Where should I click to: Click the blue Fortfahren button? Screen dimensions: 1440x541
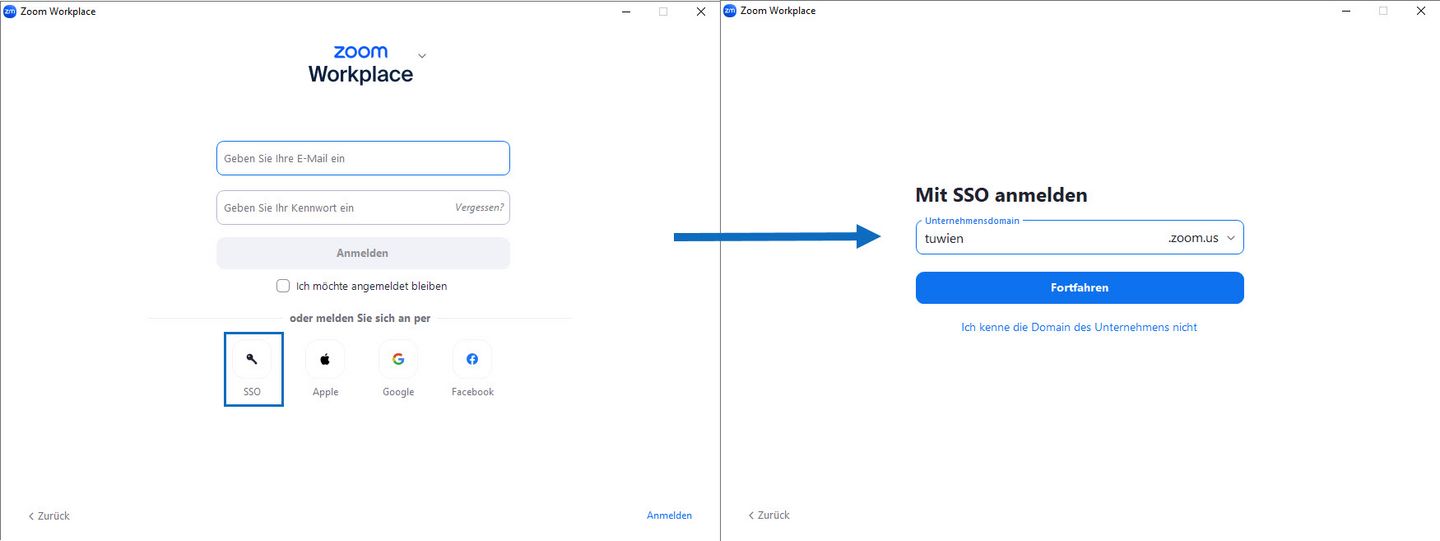[x=1080, y=288]
